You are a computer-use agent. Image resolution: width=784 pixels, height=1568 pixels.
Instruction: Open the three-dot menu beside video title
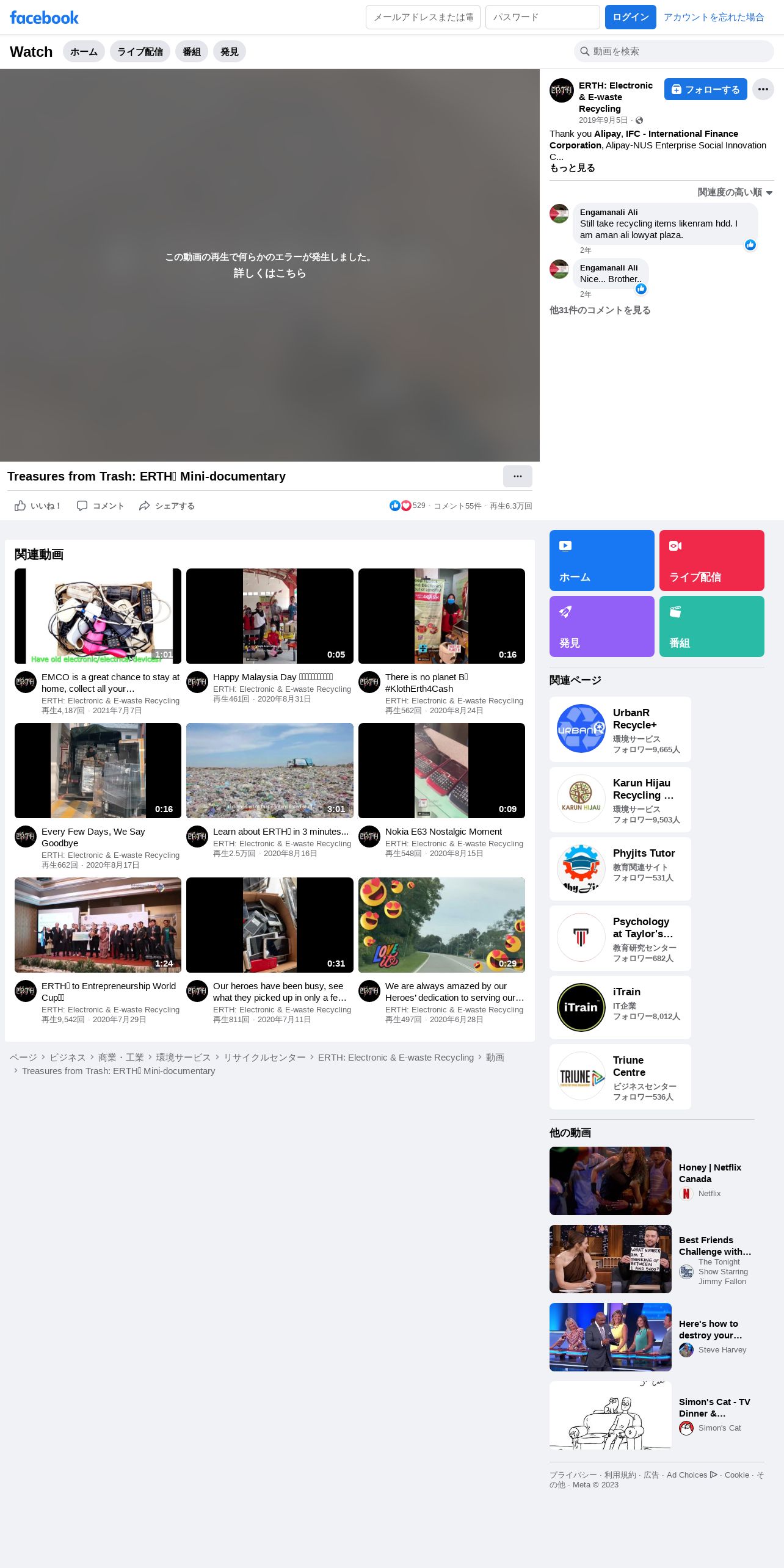(517, 476)
